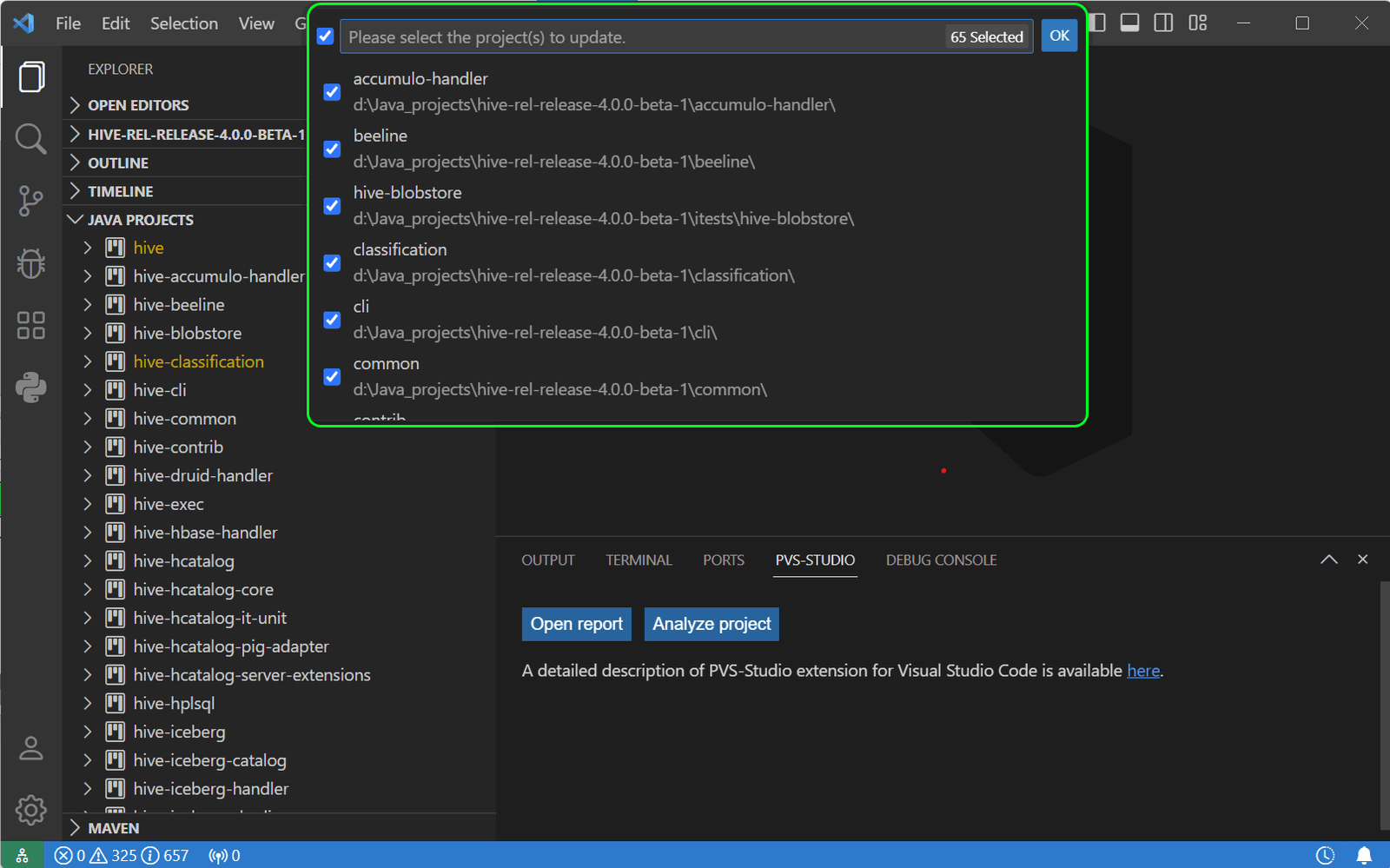Open the Run and Debug panel

tap(31, 263)
